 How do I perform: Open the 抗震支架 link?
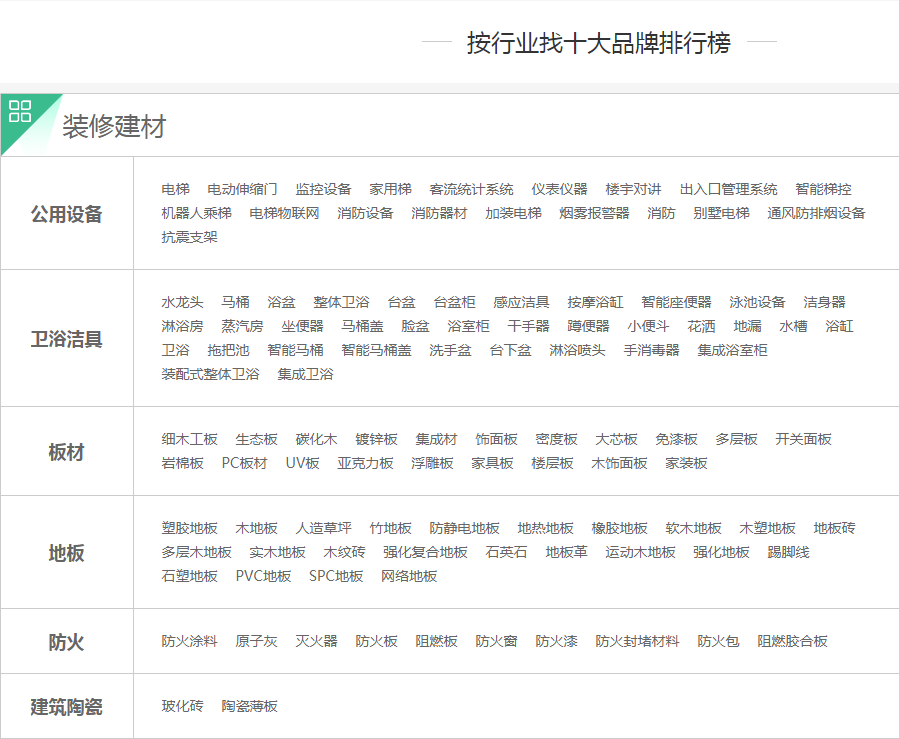pyautogui.click(x=189, y=237)
